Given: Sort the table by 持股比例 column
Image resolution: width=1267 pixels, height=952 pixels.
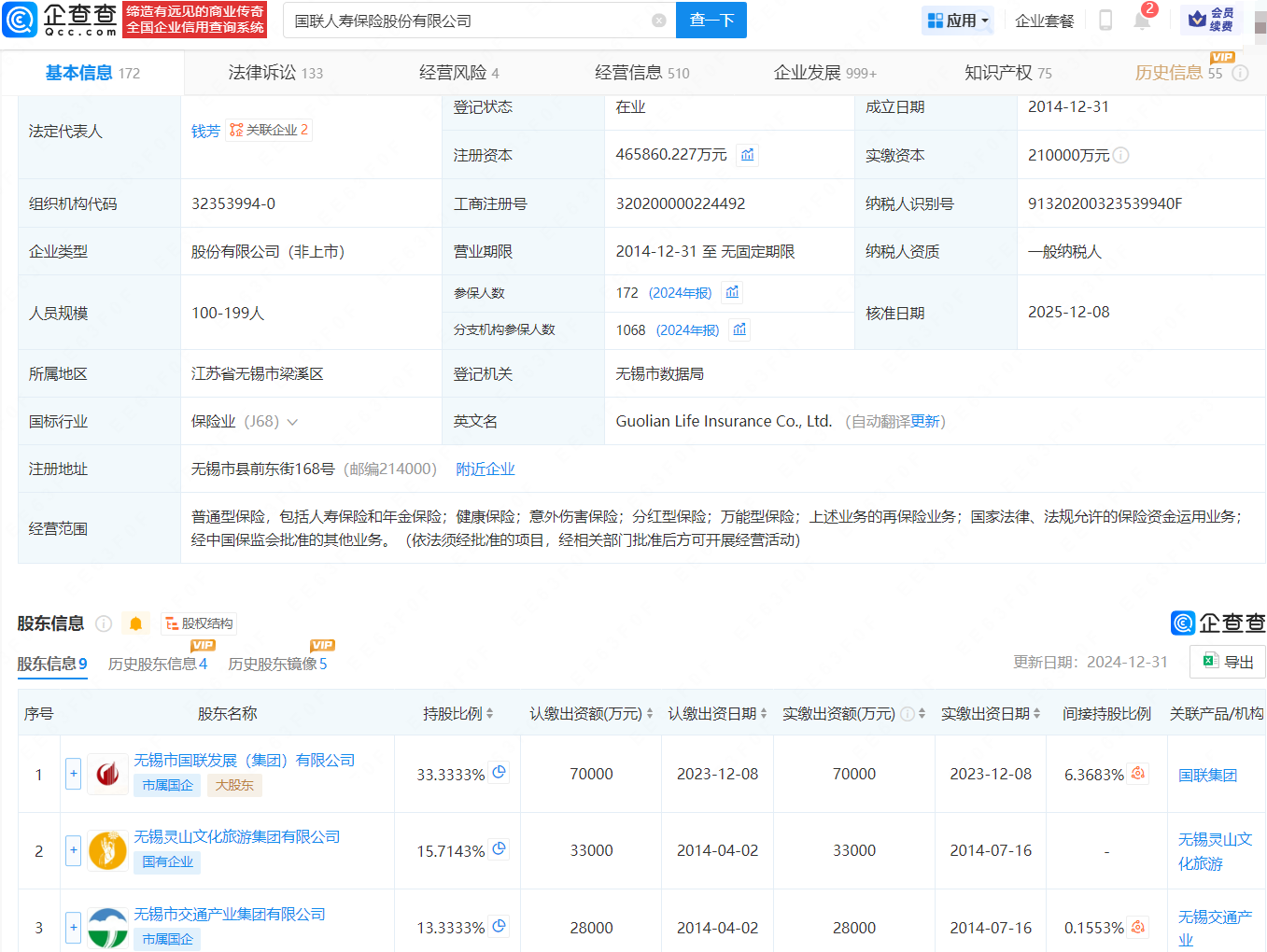Looking at the screenshot, I should pyautogui.click(x=458, y=714).
